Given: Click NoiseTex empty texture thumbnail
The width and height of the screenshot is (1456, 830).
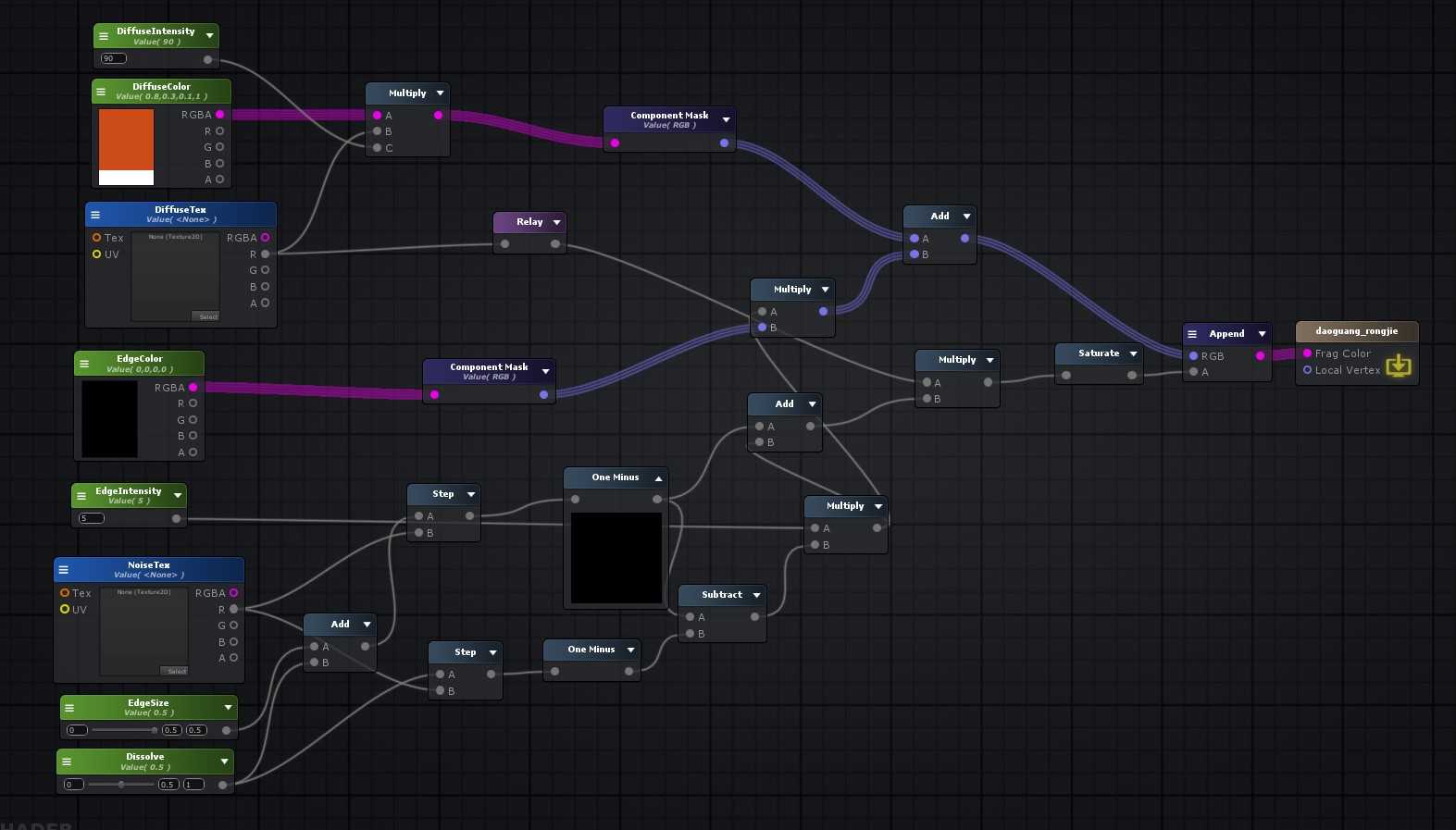Looking at the screenshot, I should (x=144, y=632).
